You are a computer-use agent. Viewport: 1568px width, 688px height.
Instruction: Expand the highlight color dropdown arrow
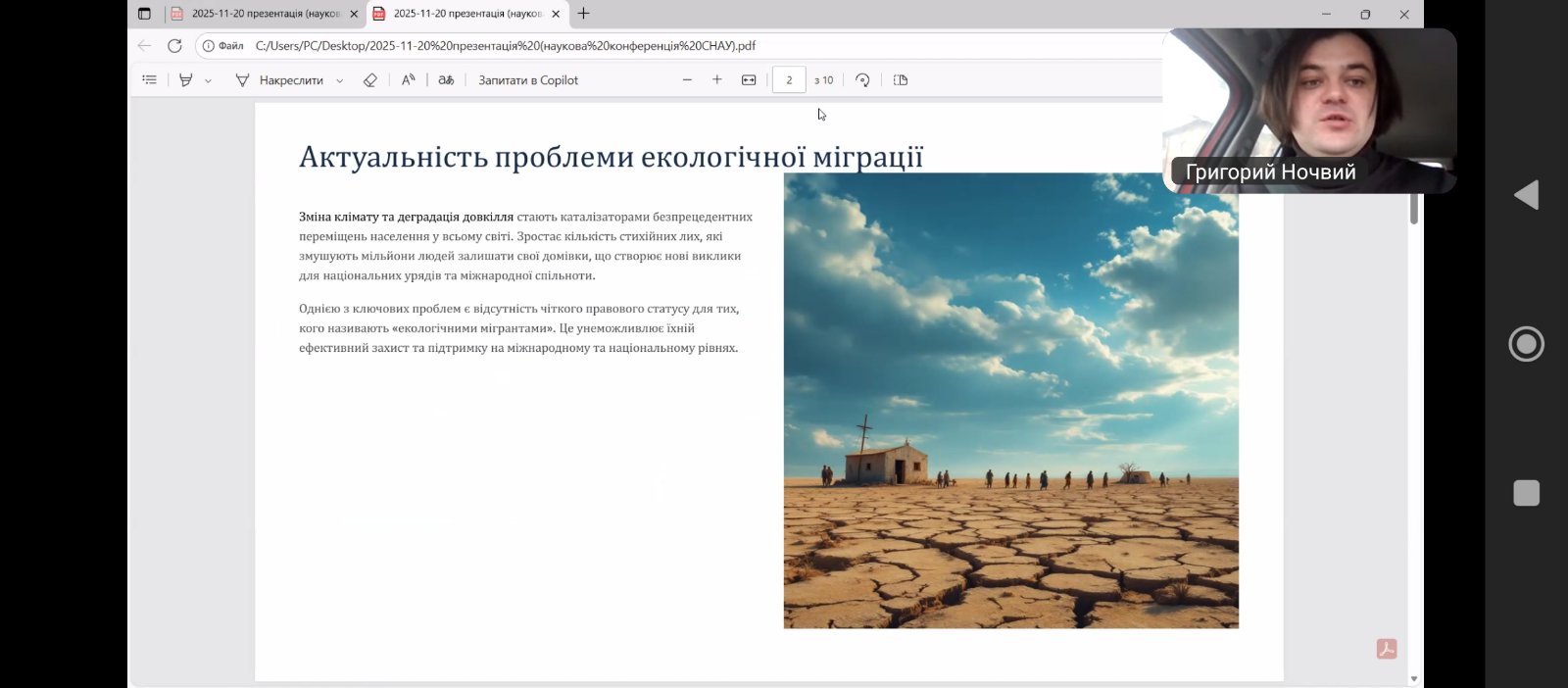(208, 81)
